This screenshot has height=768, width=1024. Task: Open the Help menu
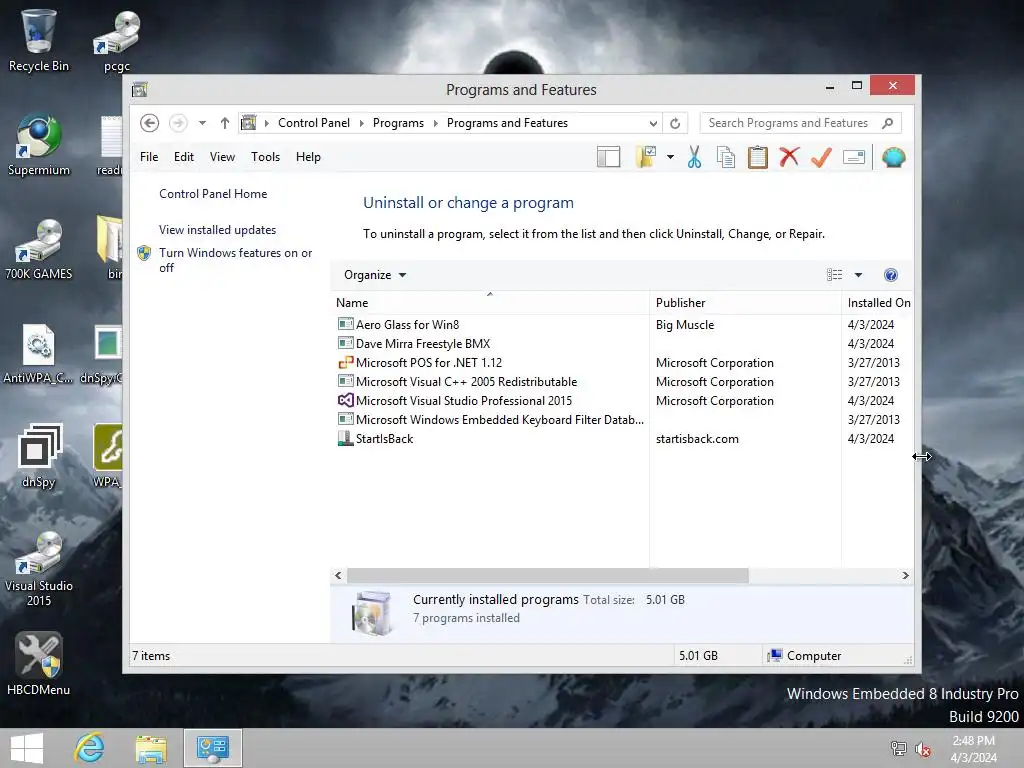(x=308, y=157)
